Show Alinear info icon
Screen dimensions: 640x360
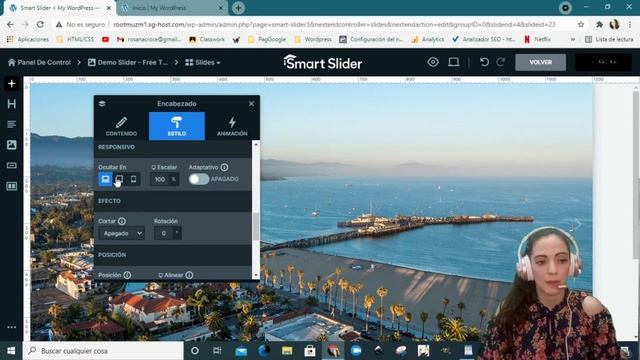coord(189,275)
